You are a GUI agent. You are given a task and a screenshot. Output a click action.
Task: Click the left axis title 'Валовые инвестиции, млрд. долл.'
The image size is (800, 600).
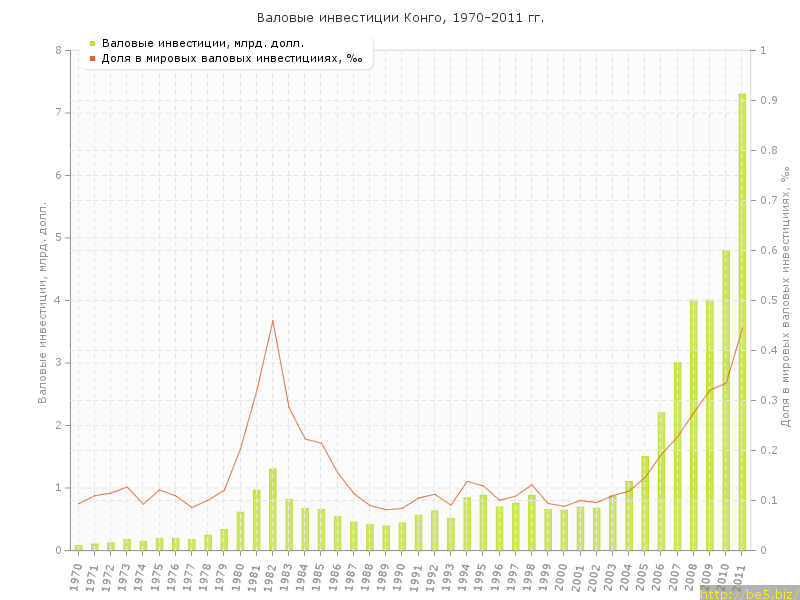coord(43,300)
